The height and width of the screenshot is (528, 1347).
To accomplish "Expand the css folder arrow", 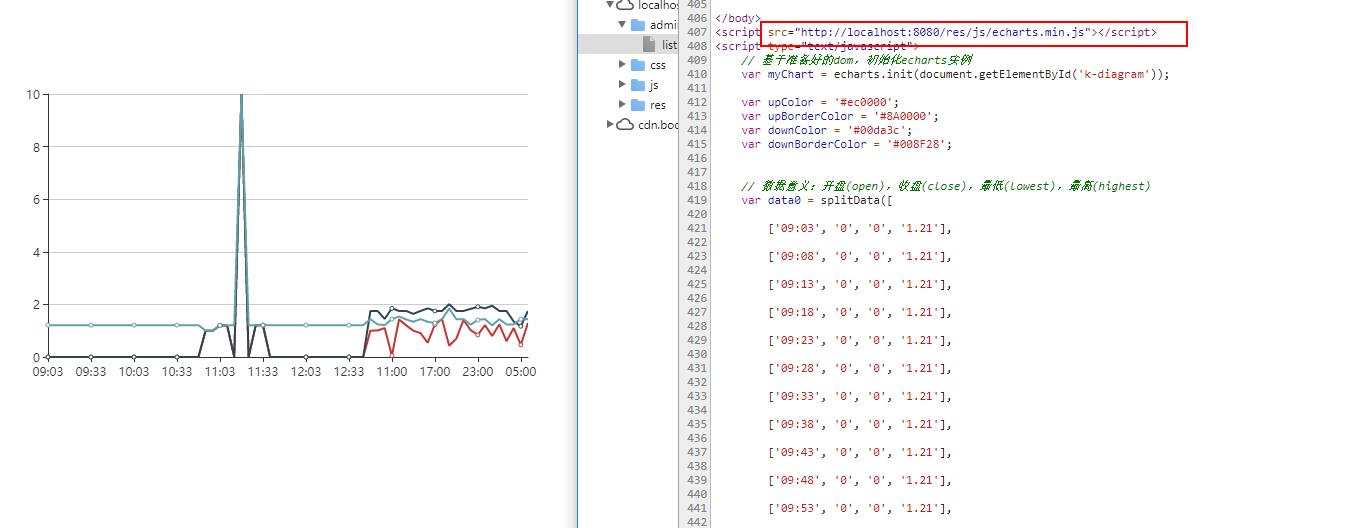I will coord(623,65).
